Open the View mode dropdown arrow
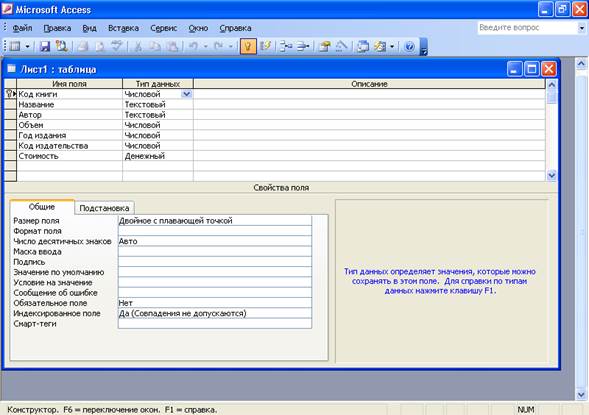 point(27,47)
